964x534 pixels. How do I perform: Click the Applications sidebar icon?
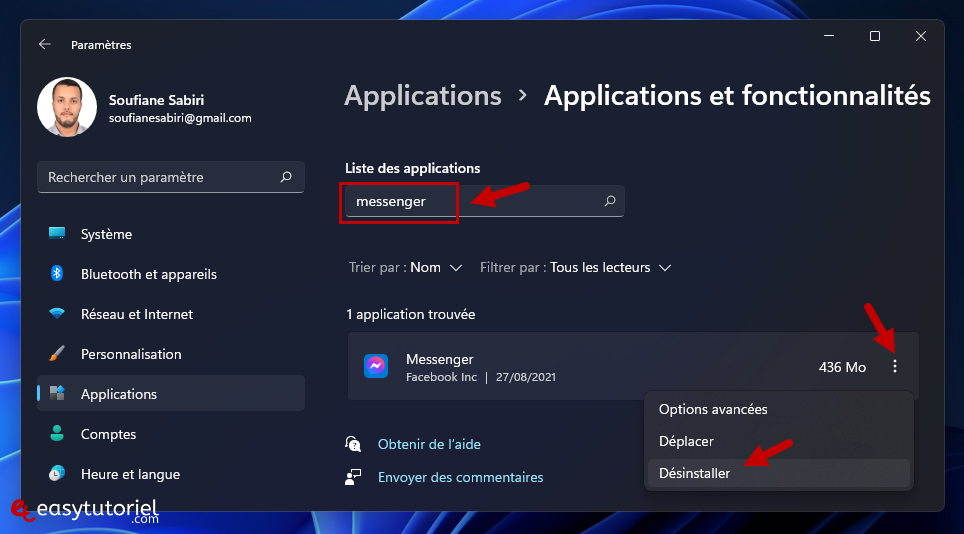point(57,393)
